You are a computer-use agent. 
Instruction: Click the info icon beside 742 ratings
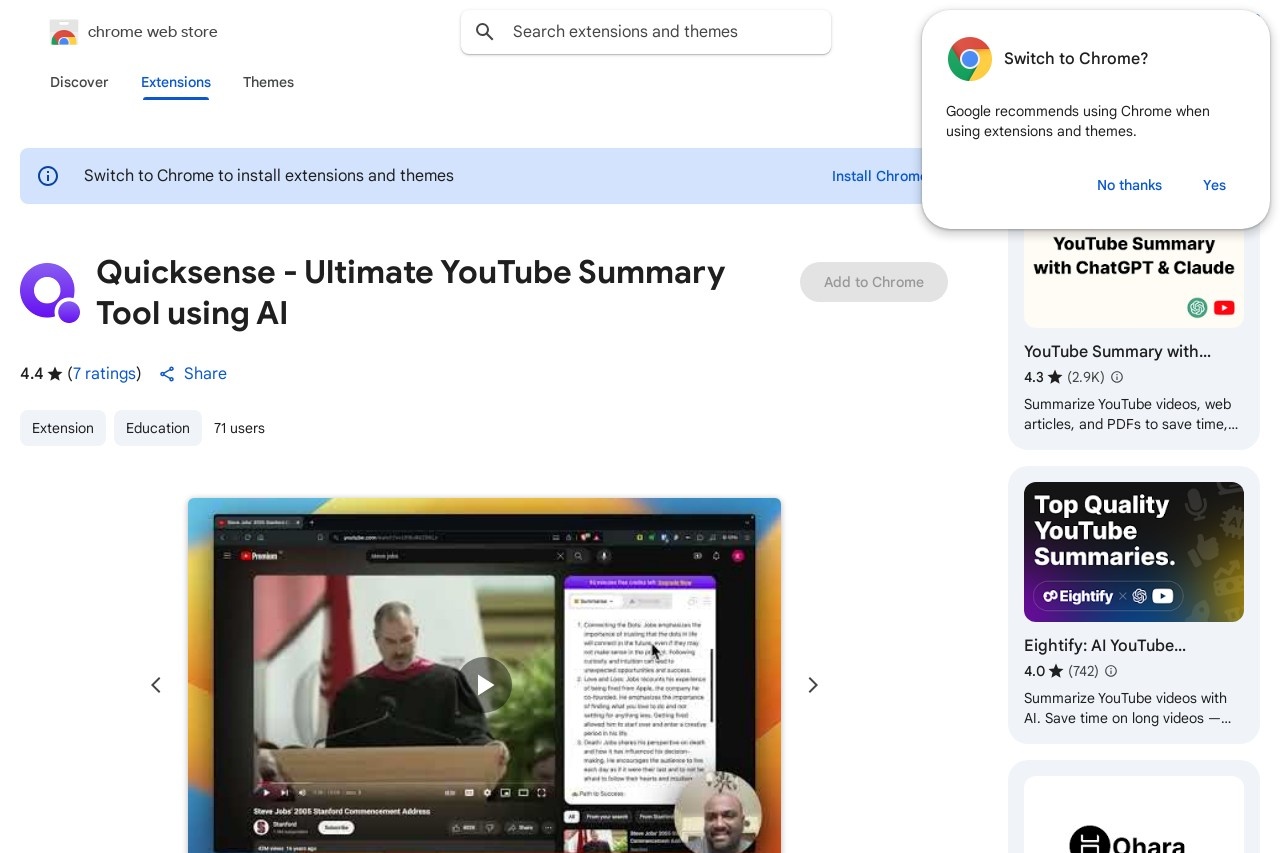click(1111, 671)
